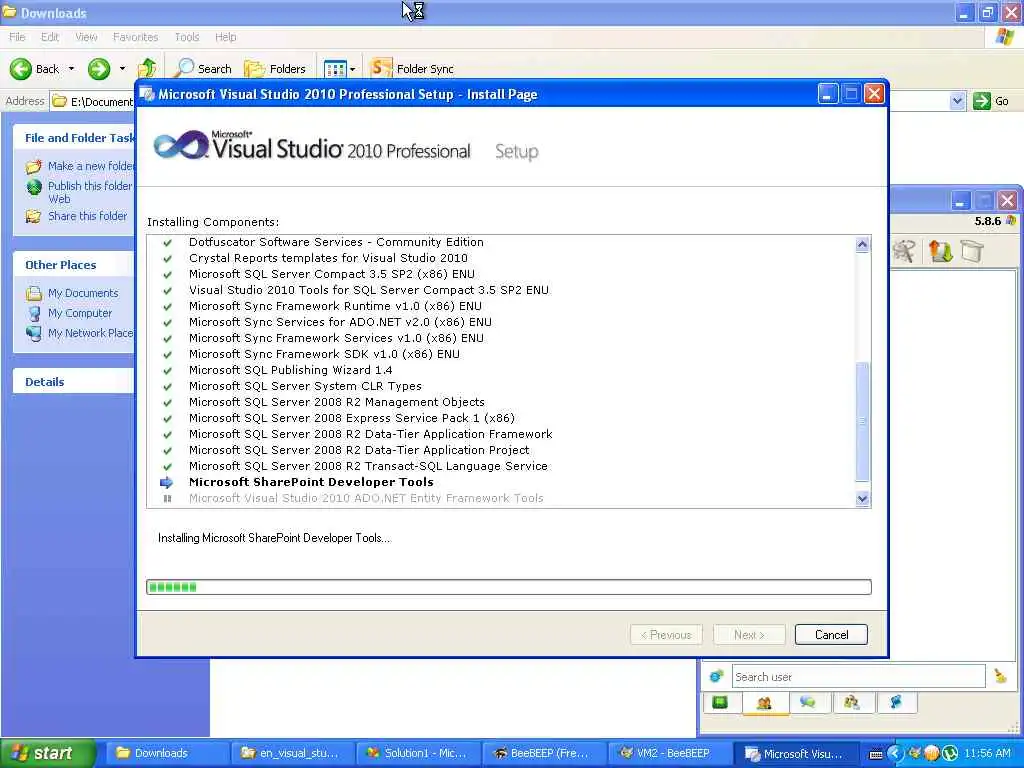Open the View menu
The width and height of the screenshot is (1024, 768).
point(86,37)
